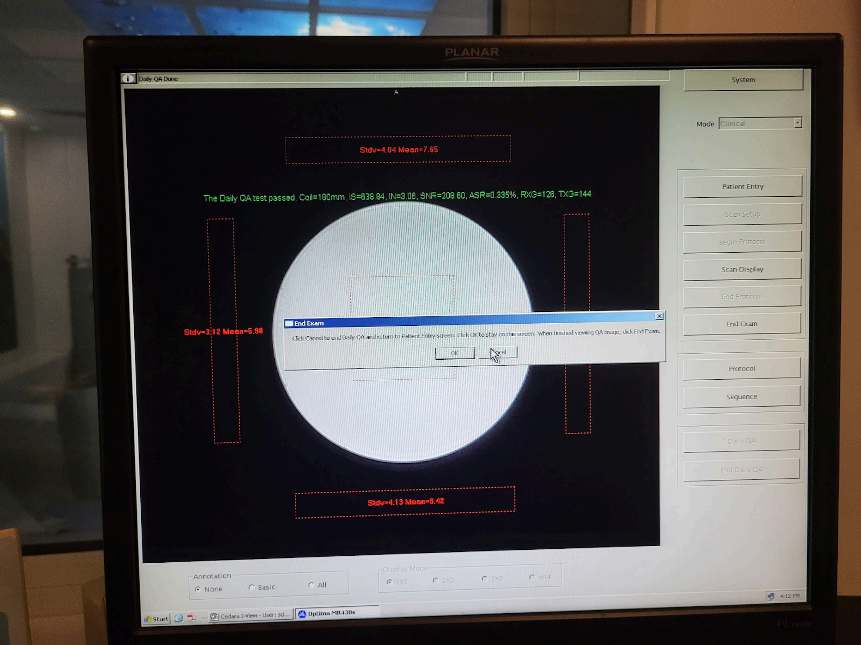
Task: Open the Protocol button
Action: [x=741, y=369]
